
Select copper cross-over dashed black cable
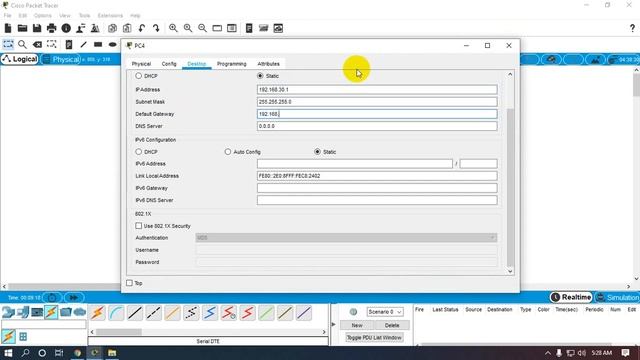point(153,313)
